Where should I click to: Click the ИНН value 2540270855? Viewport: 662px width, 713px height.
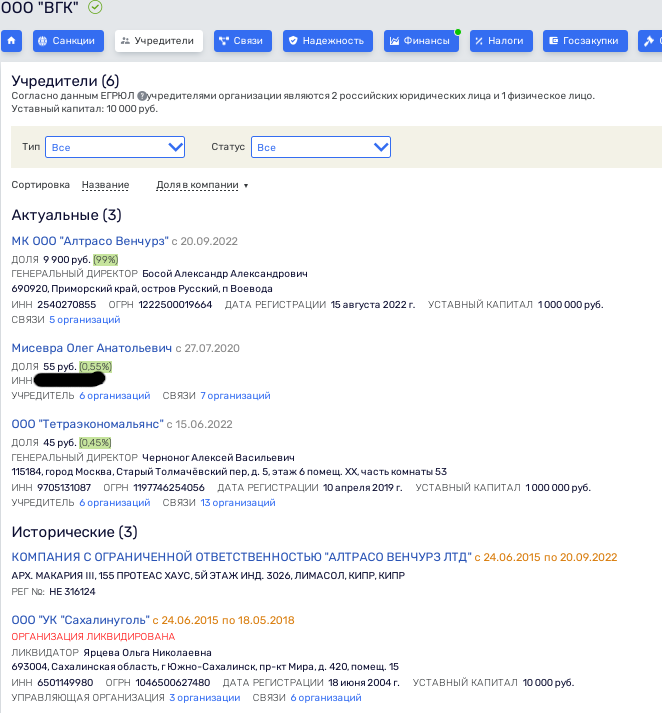pos(66,305)
